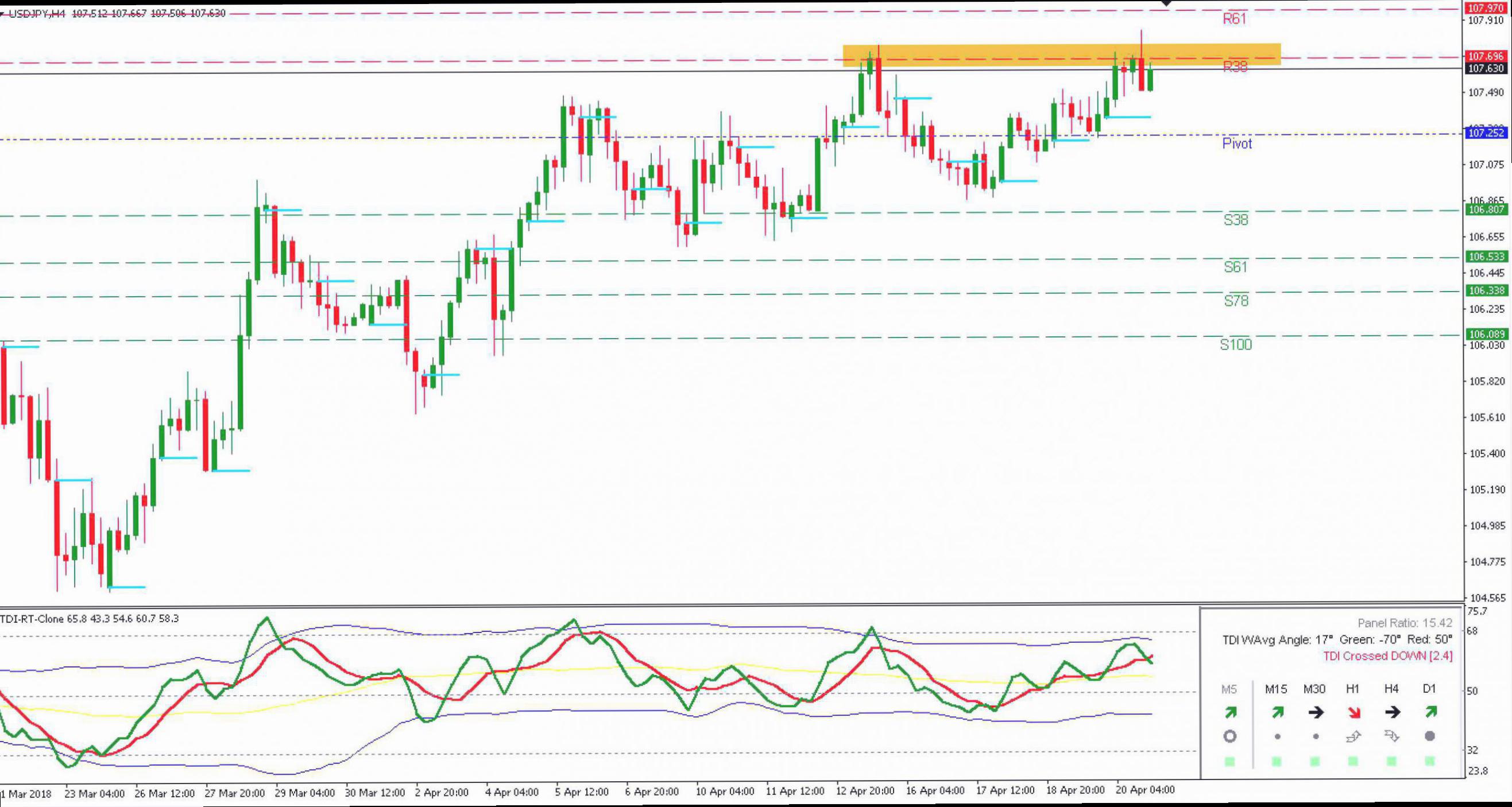Click the 5 Apr 12:00 time label
Screen dimensions: 1512x807
(582, 792)
